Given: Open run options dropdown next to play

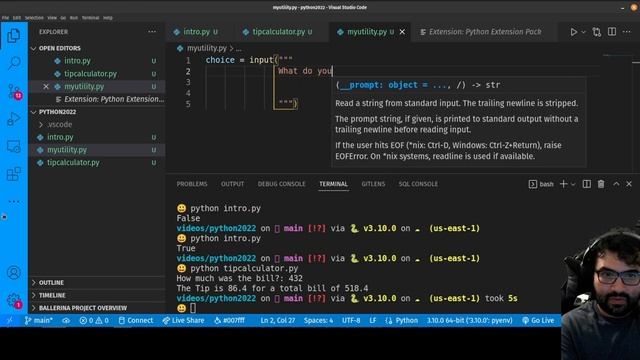Looking at the screenshot, I should (583, 32).
